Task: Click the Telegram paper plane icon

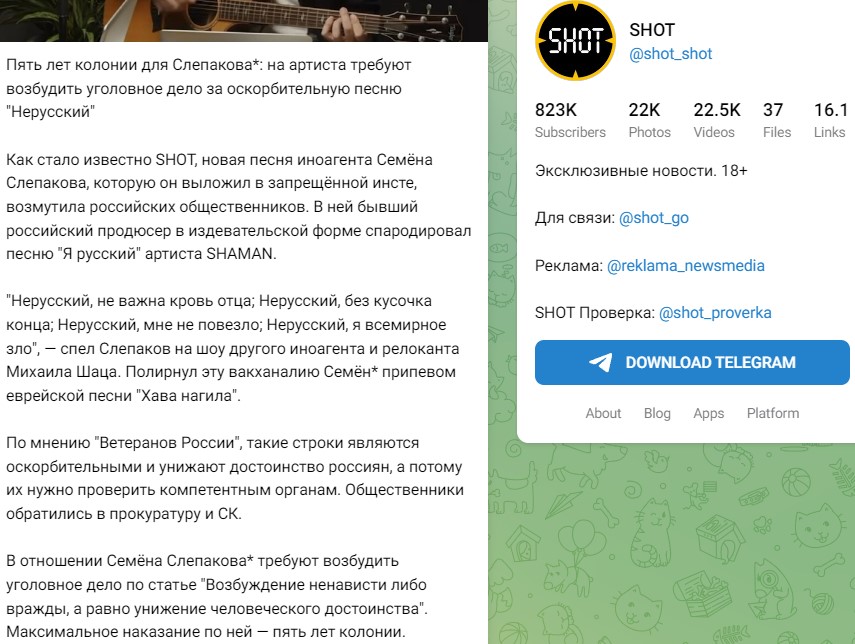Action: click(600, 363)
